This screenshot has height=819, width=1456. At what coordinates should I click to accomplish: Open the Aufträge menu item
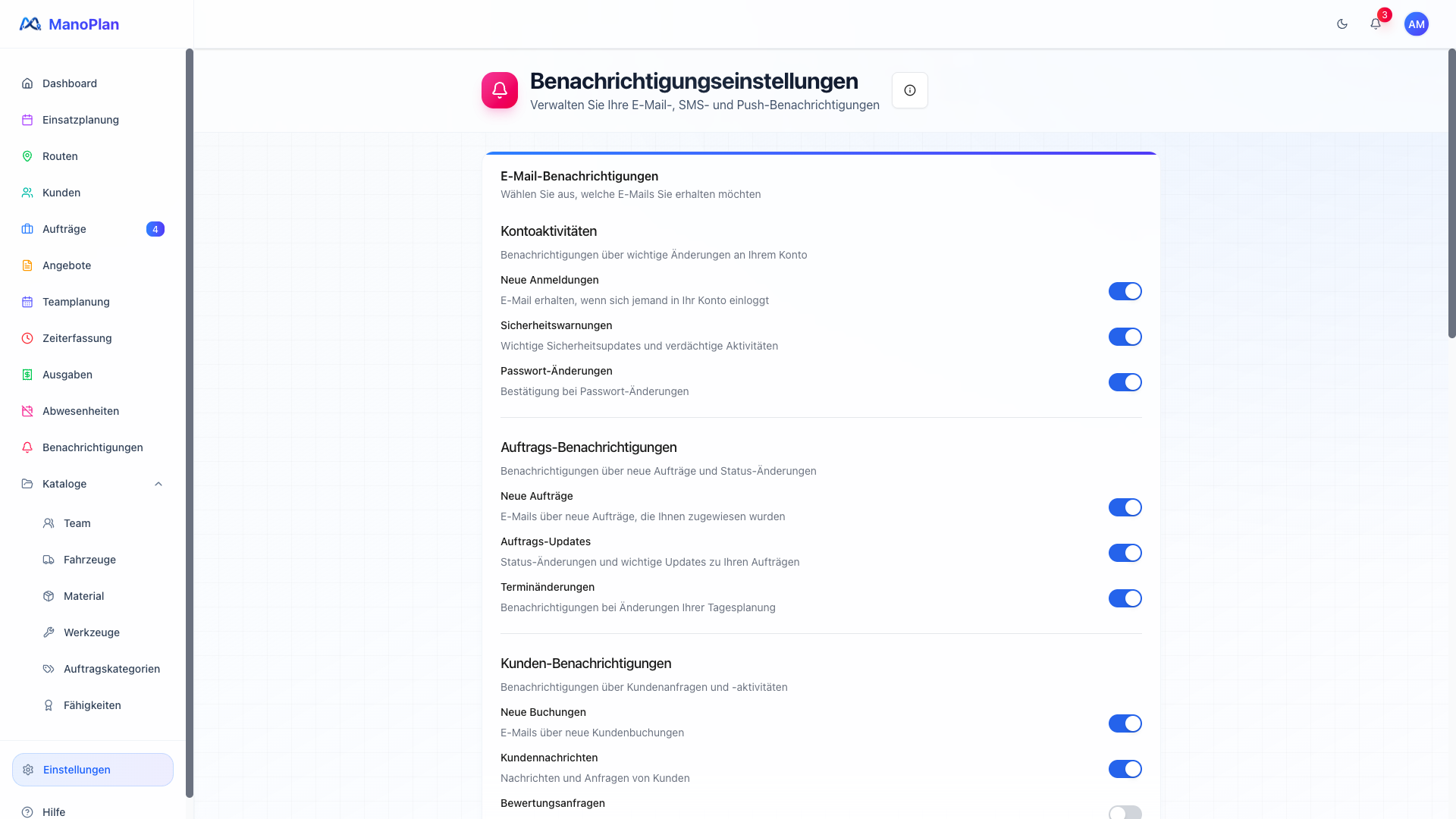pos(64,229)
